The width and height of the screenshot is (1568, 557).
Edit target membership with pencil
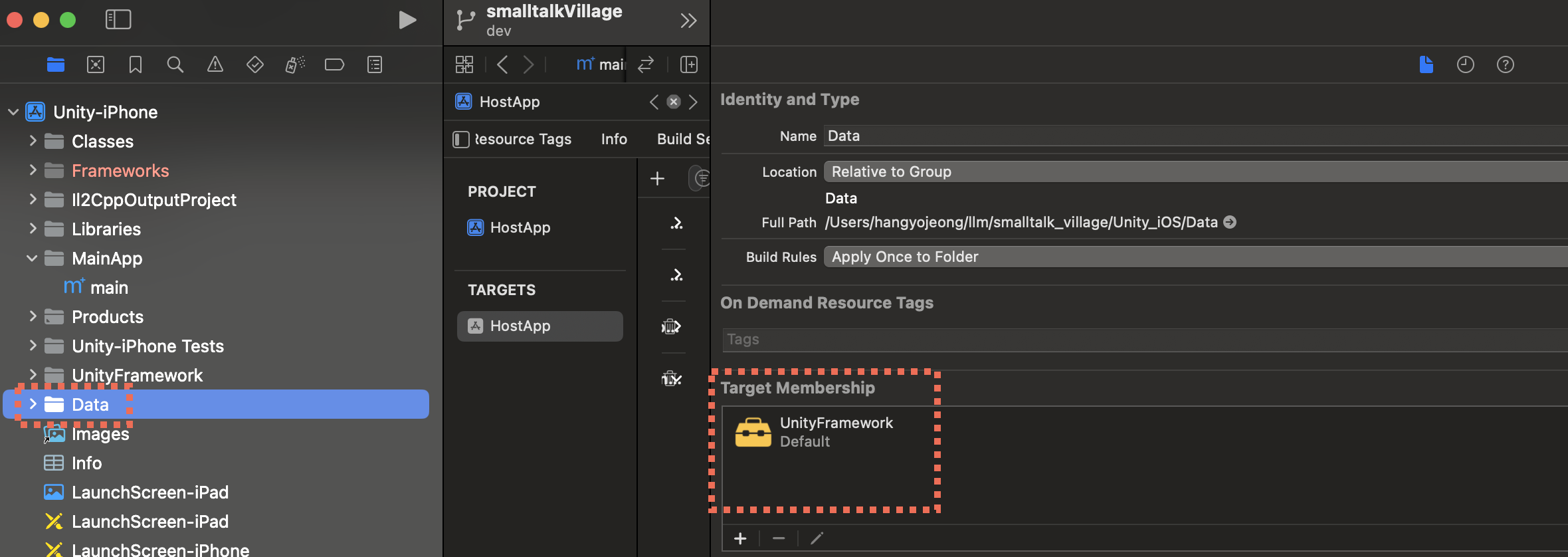pos(817,538)
